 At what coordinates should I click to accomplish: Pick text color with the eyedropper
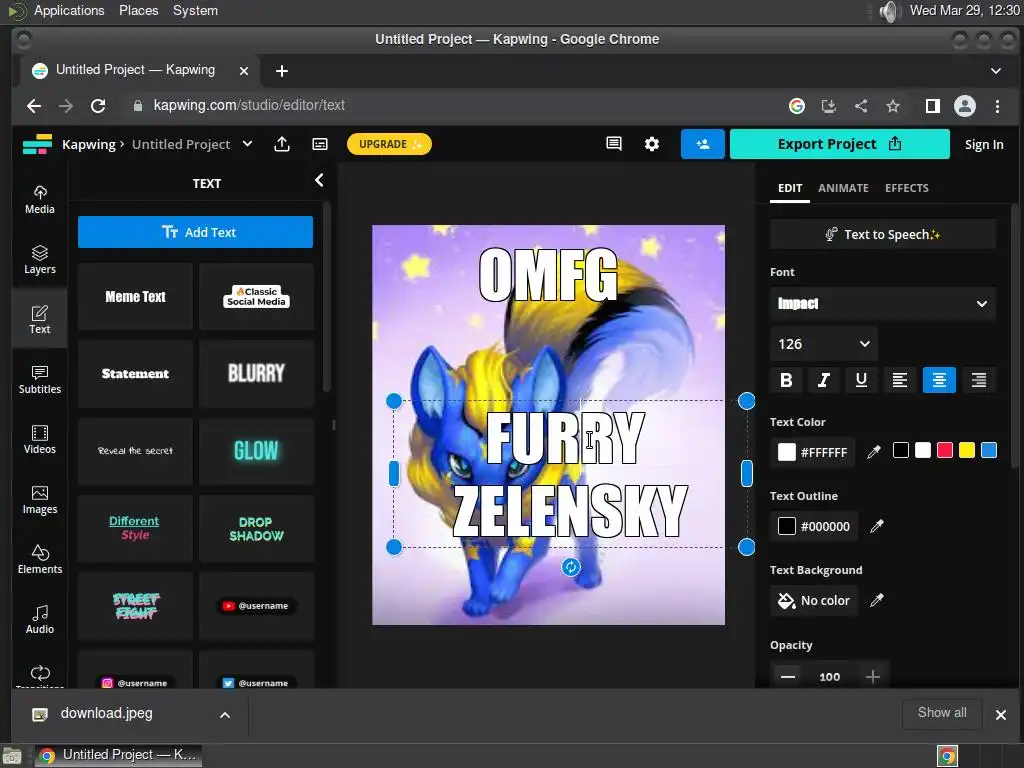click(874, 451)
